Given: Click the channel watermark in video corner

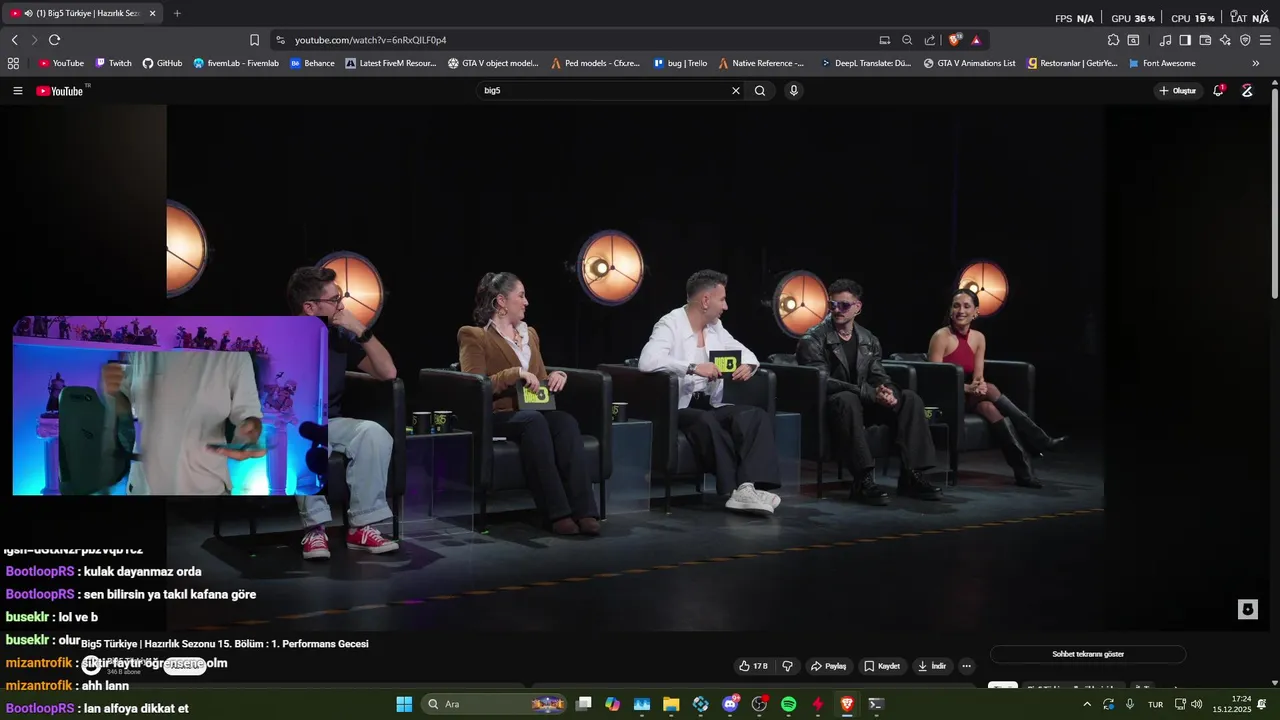Looking at the screenshot, I should [x=1247, y=610].
